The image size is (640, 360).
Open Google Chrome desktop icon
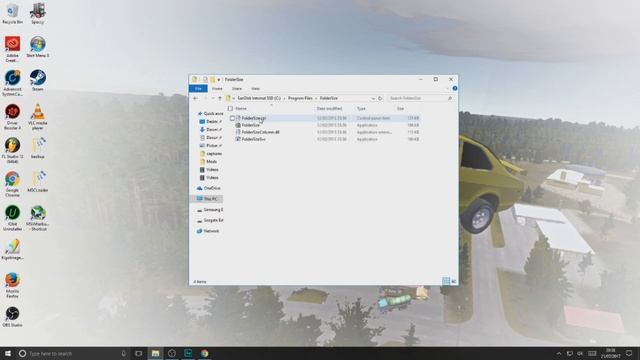click(x=12, y=184)
